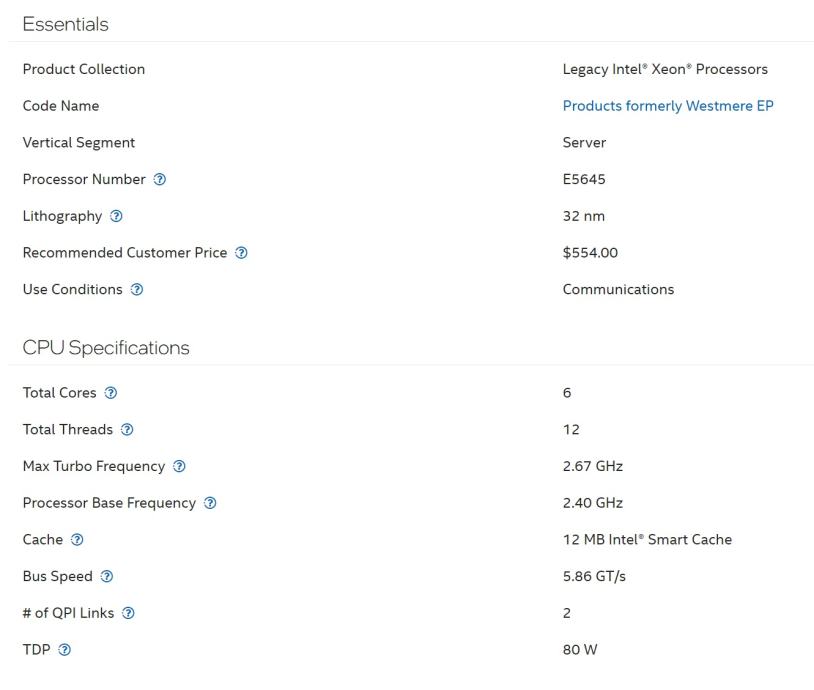Click help icon beside Max Turbo Frequency

(179, 467)
